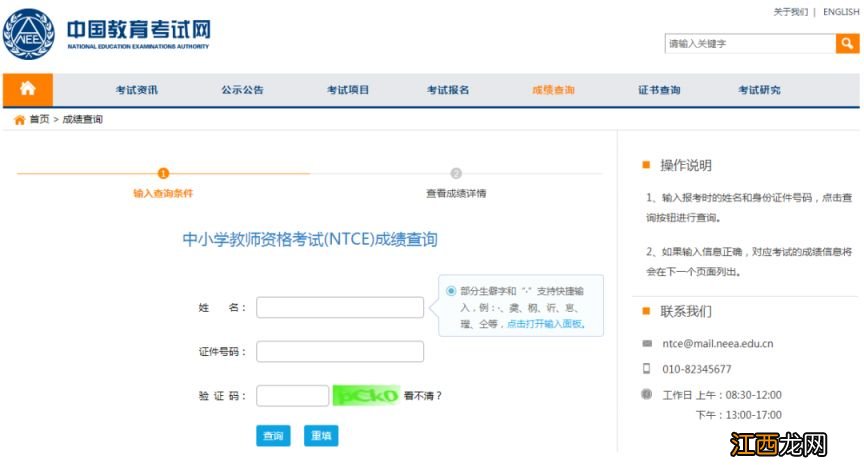Click the small house icon in breadcrumb
Screen dimensions: 864x475
click(x=19, y=120)
